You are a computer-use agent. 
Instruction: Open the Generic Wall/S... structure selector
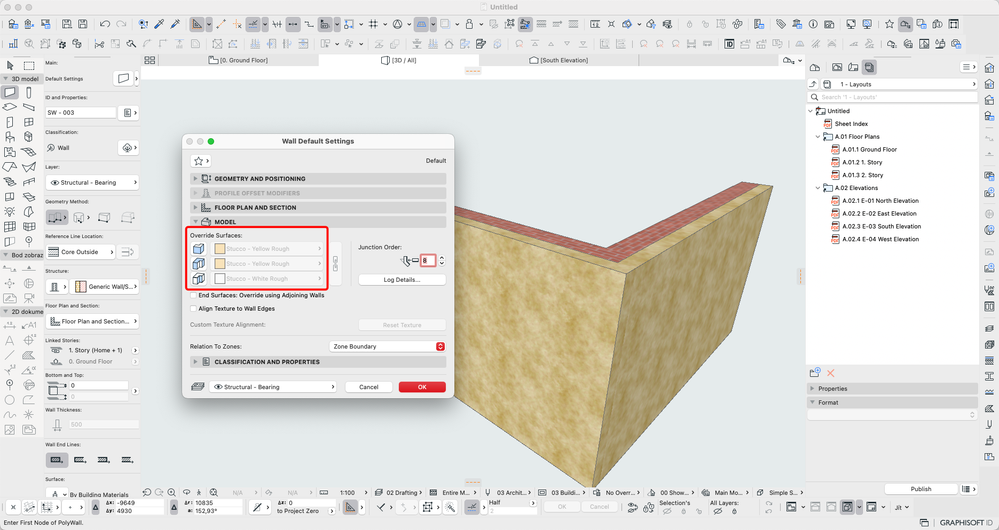pyautogui.click(x=104, y=287)
